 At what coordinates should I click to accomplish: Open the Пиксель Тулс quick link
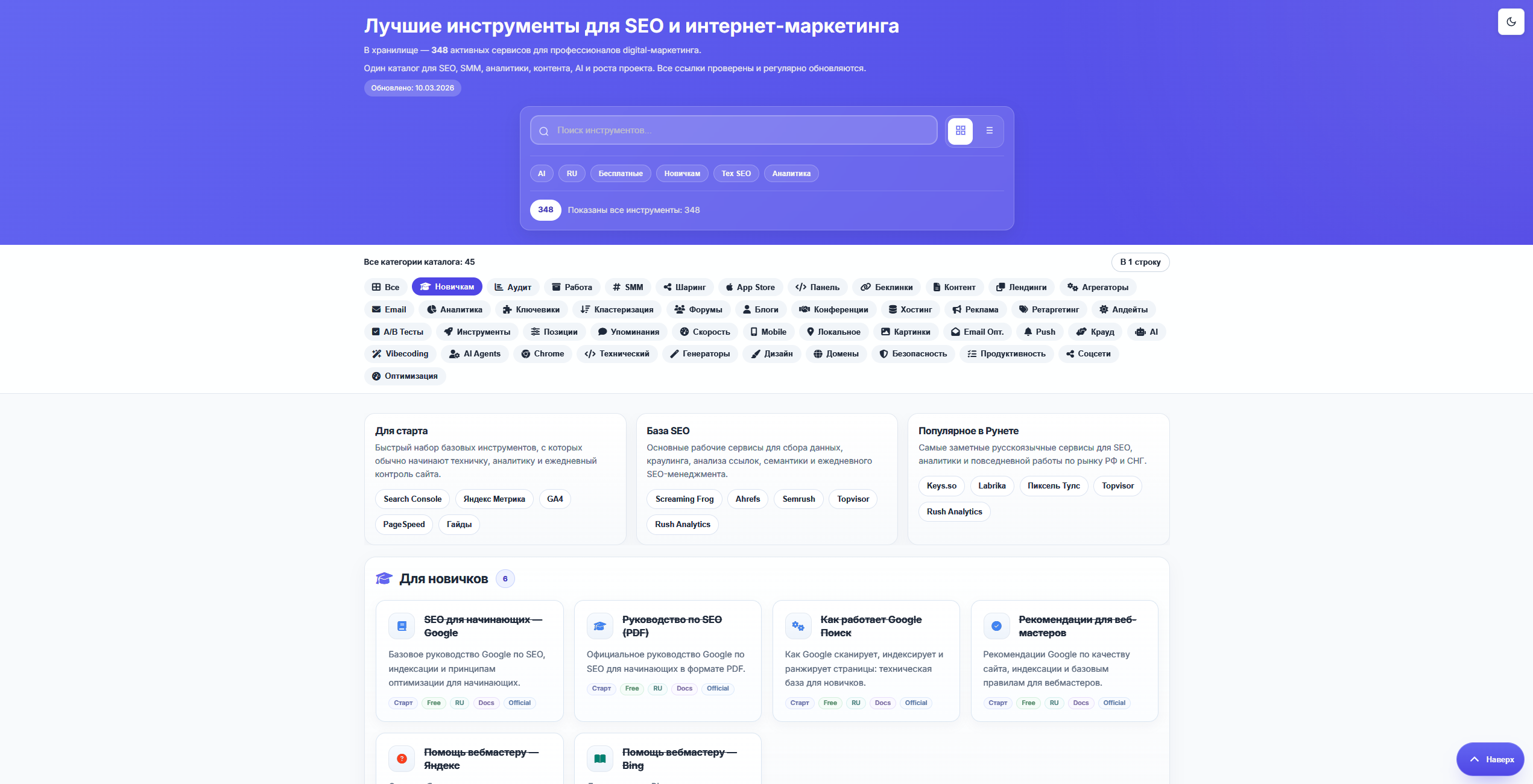tap(1054, 486)
